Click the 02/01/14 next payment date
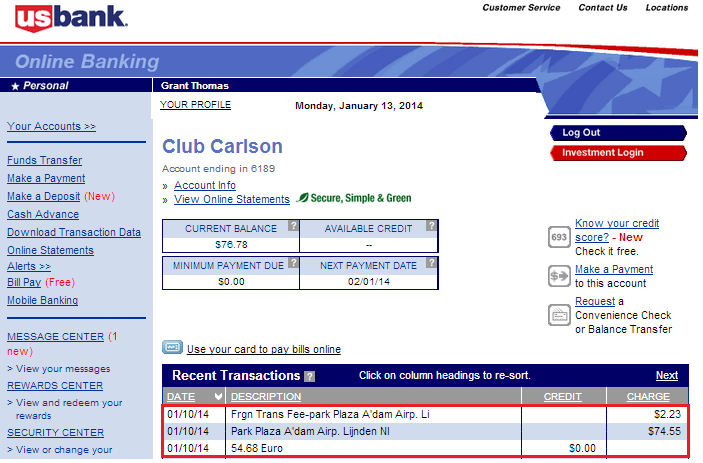Screen dimensions: 703x463 pos(369,282)
